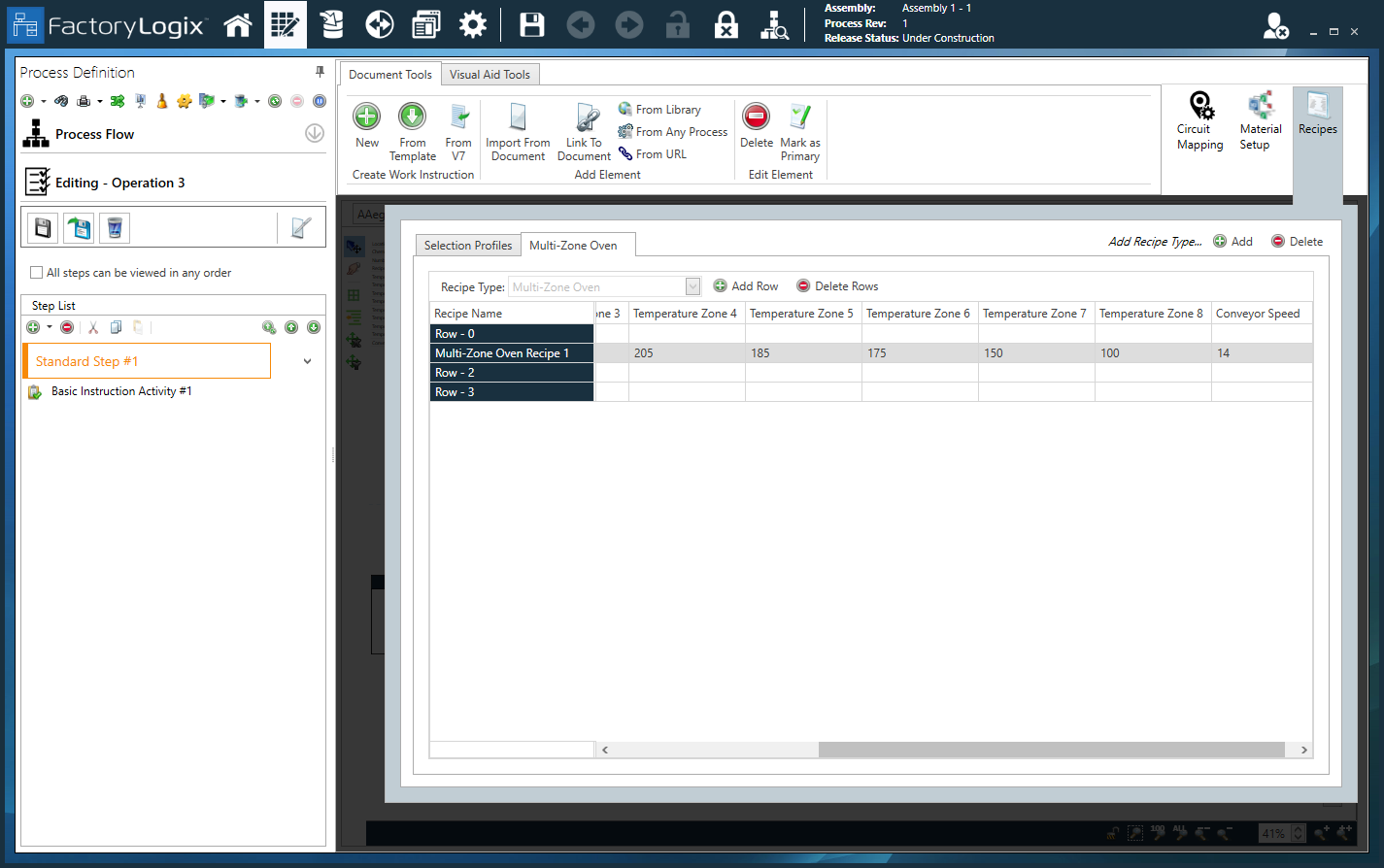Open Material Setup
1384x868 pixels.
(x=1260, y=121)
